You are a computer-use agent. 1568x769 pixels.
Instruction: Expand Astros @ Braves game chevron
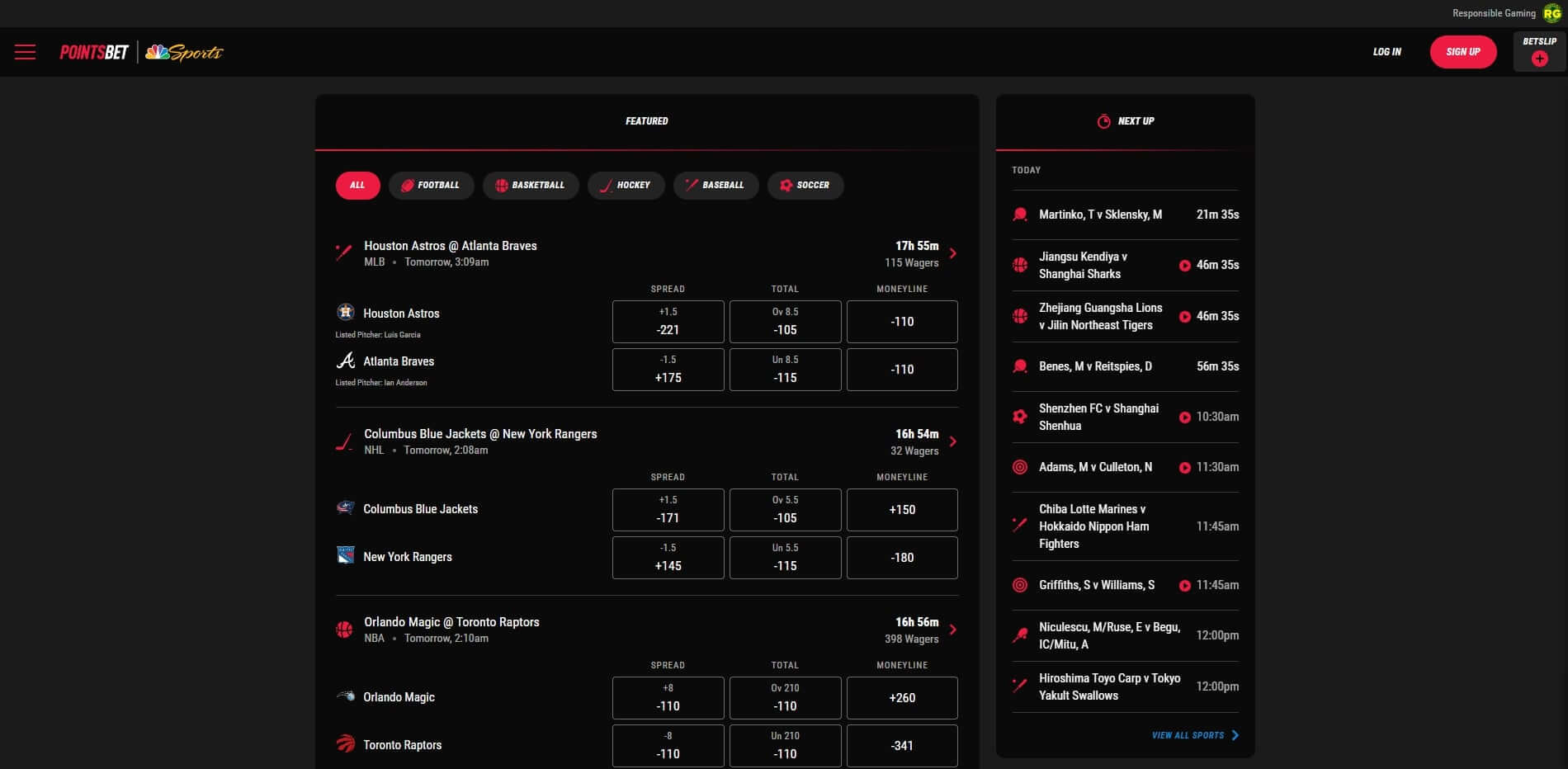(953, 253)
